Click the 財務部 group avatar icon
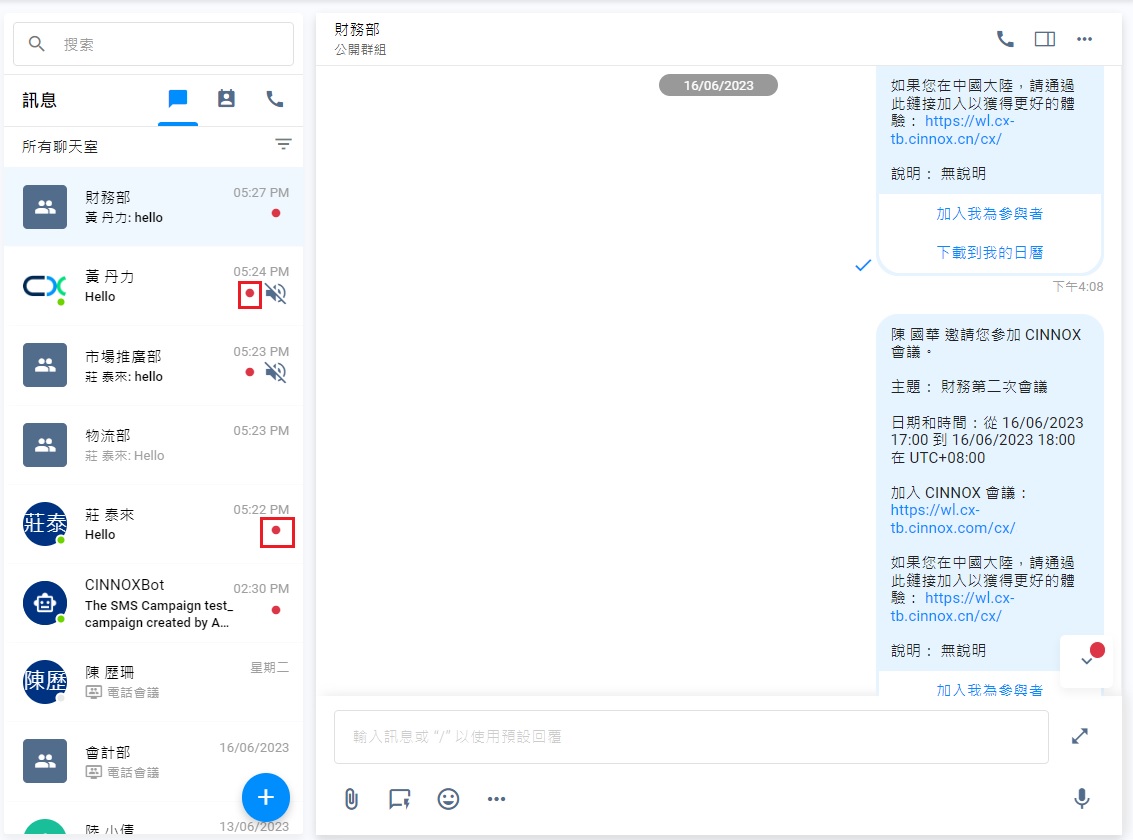Image resolution: width=1133 pixels, height=840 pixels. [x=45, y=207]
